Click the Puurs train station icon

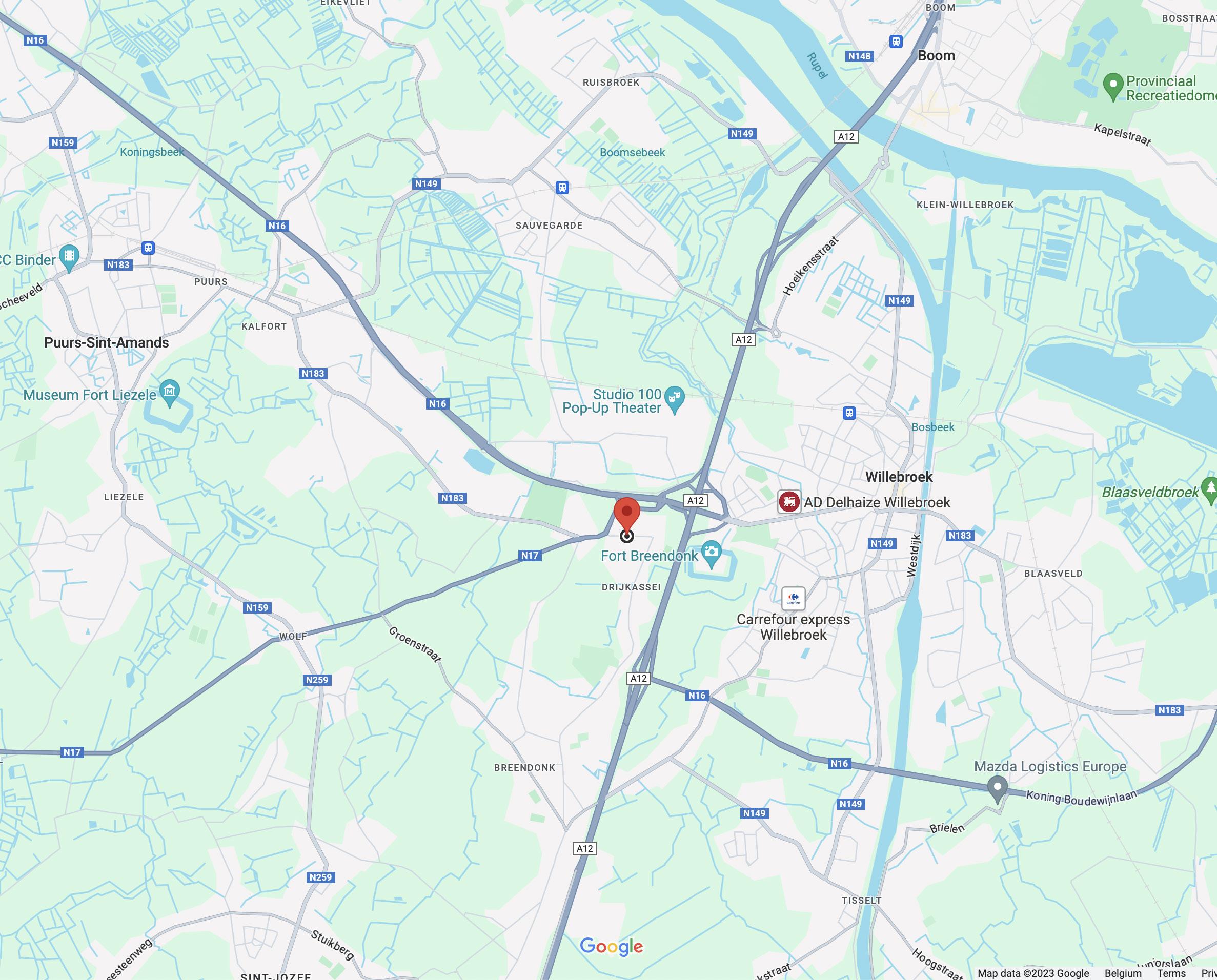click(x=148, y=248)
